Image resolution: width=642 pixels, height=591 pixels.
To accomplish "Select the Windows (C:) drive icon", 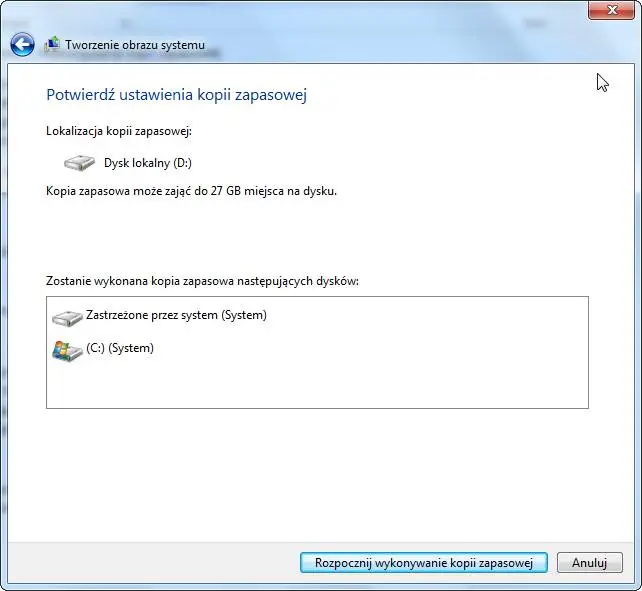I will point(67,350).
